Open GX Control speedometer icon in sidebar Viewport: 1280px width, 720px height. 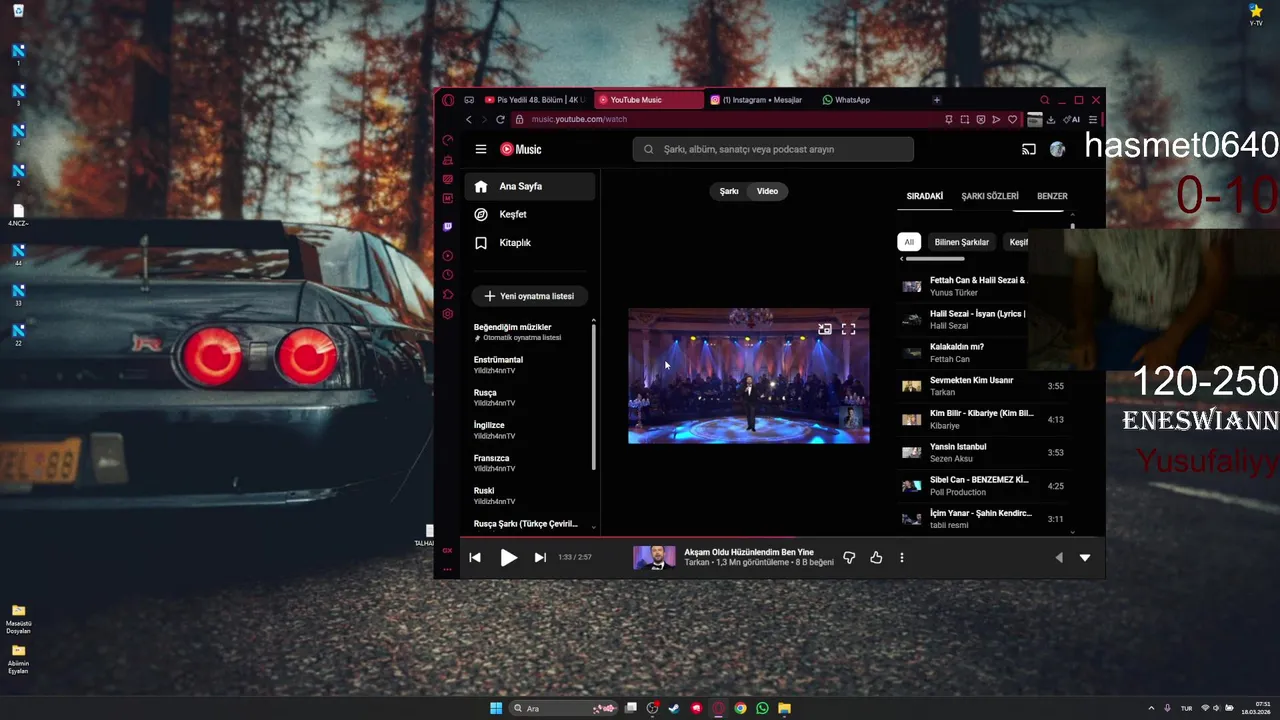tap(448, 140)
